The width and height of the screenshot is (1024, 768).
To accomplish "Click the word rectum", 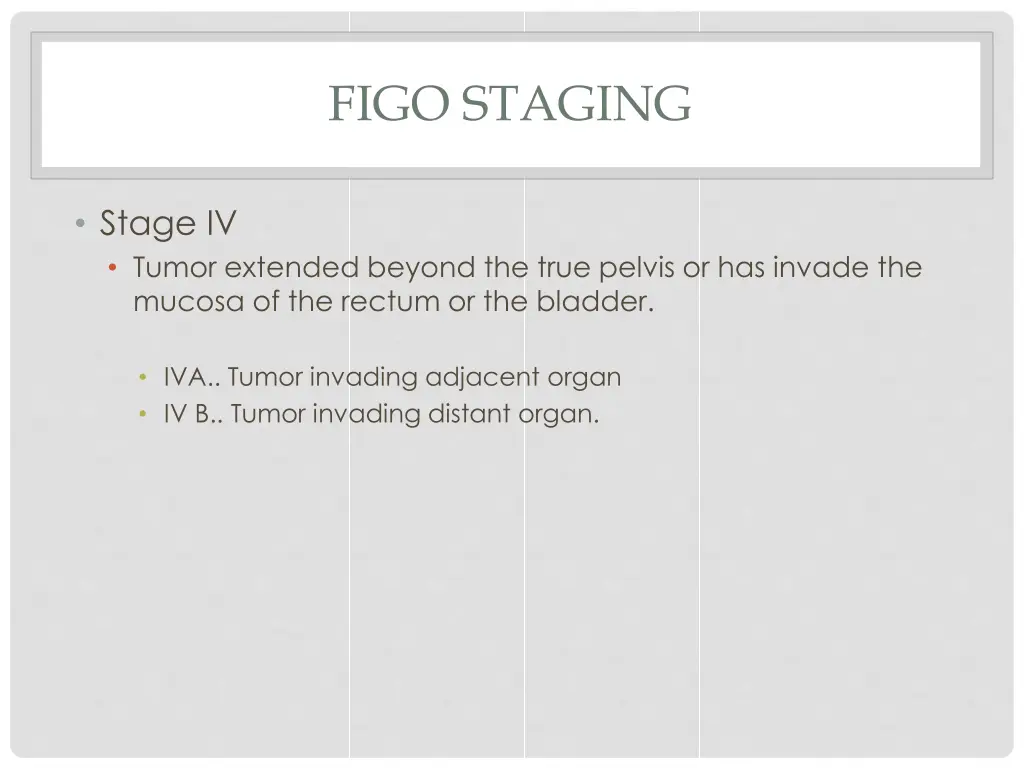I will click(x=391, y=301).
